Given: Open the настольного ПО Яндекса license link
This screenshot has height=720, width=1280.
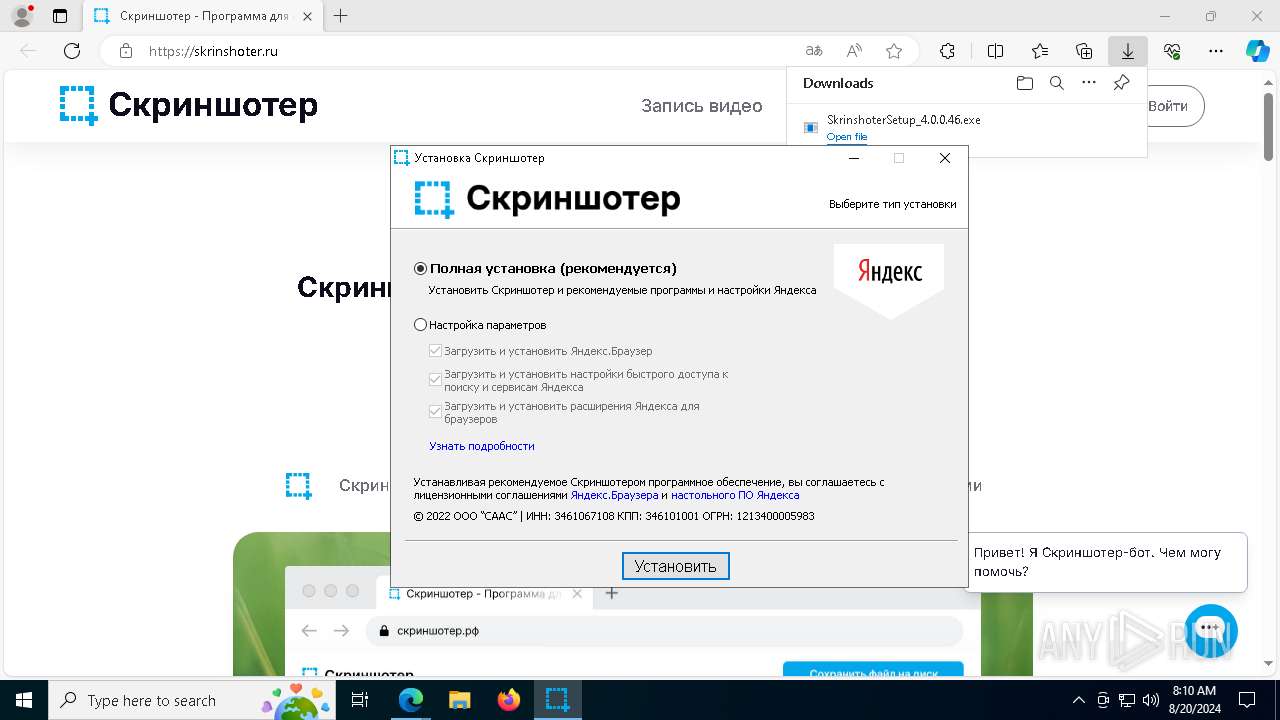Looking at the screenshot, I should pos(735,495).
